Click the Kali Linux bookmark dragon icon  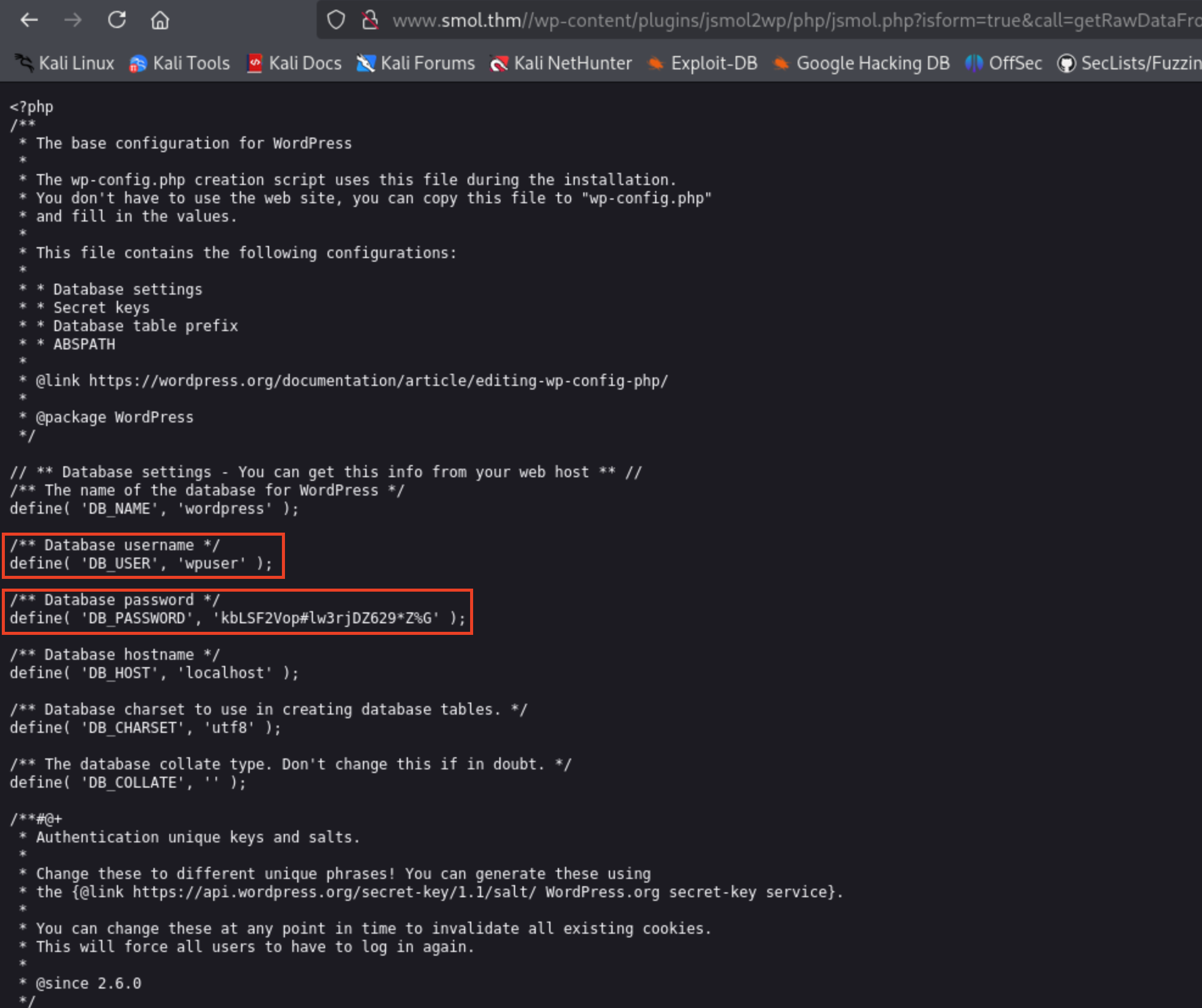(x=24, y=63)
